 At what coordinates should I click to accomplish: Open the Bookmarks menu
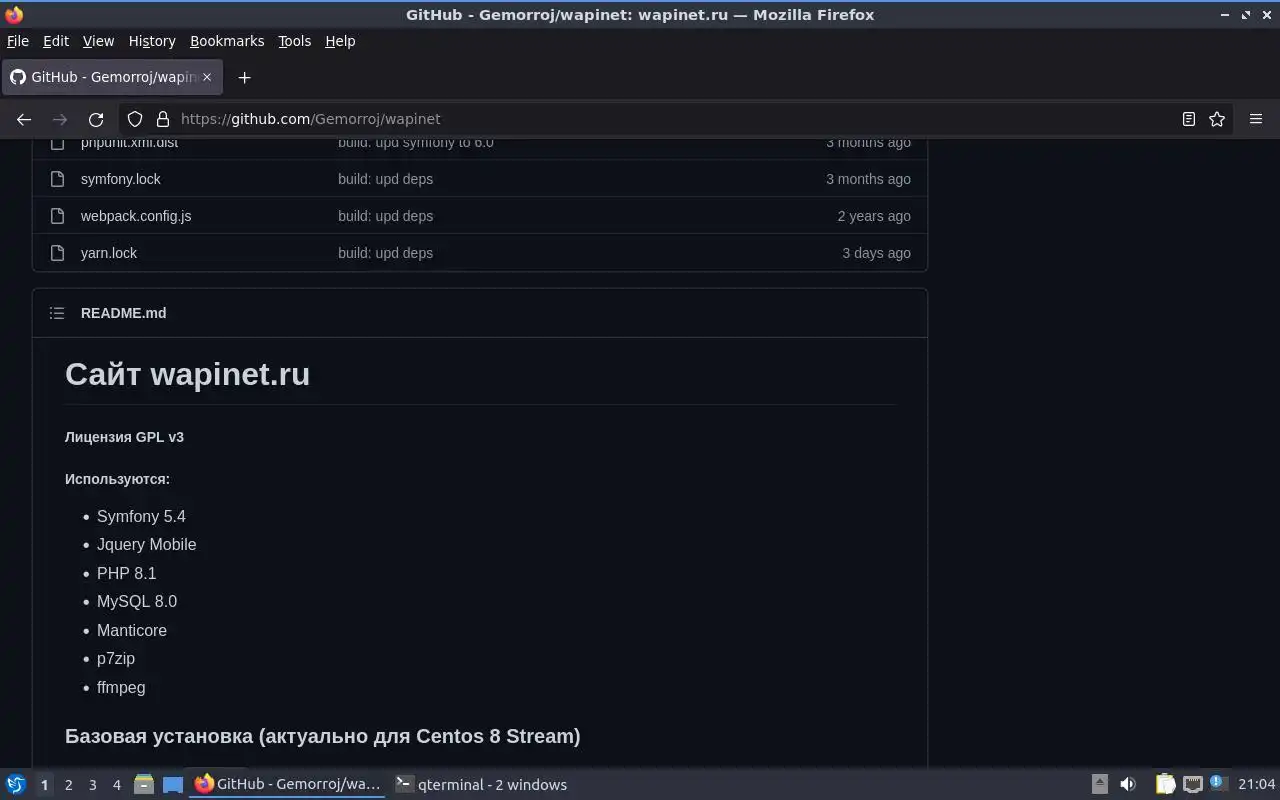(227, 41)
